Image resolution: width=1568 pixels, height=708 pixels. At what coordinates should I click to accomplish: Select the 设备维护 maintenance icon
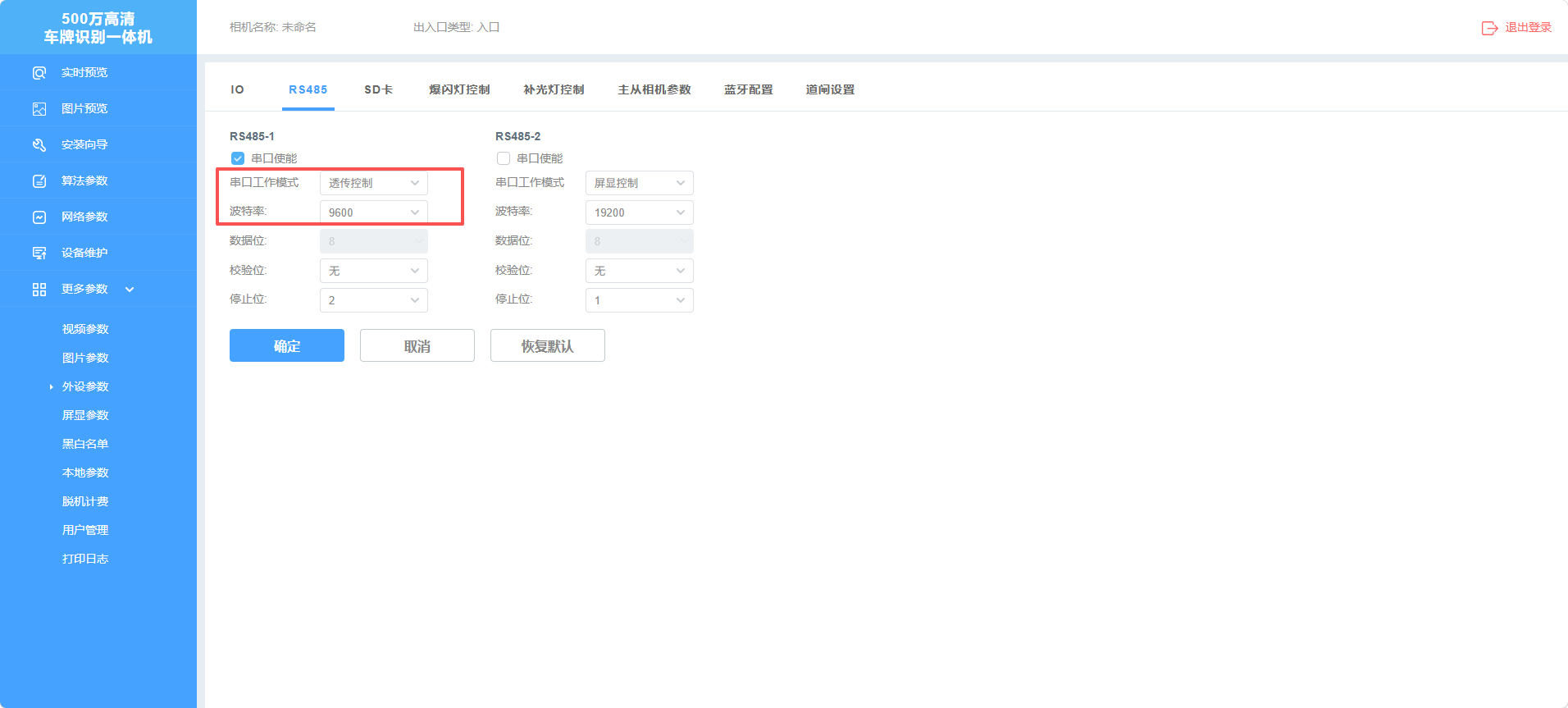39,254
